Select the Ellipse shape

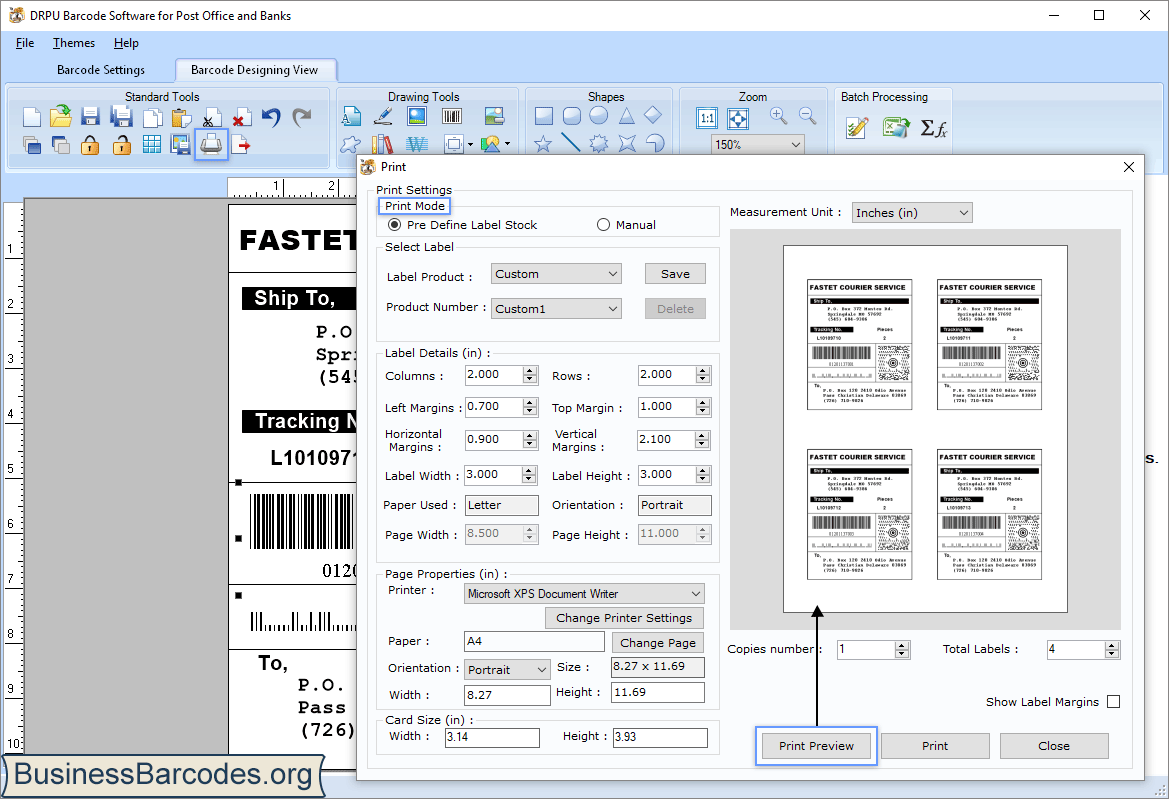point(599,116)
